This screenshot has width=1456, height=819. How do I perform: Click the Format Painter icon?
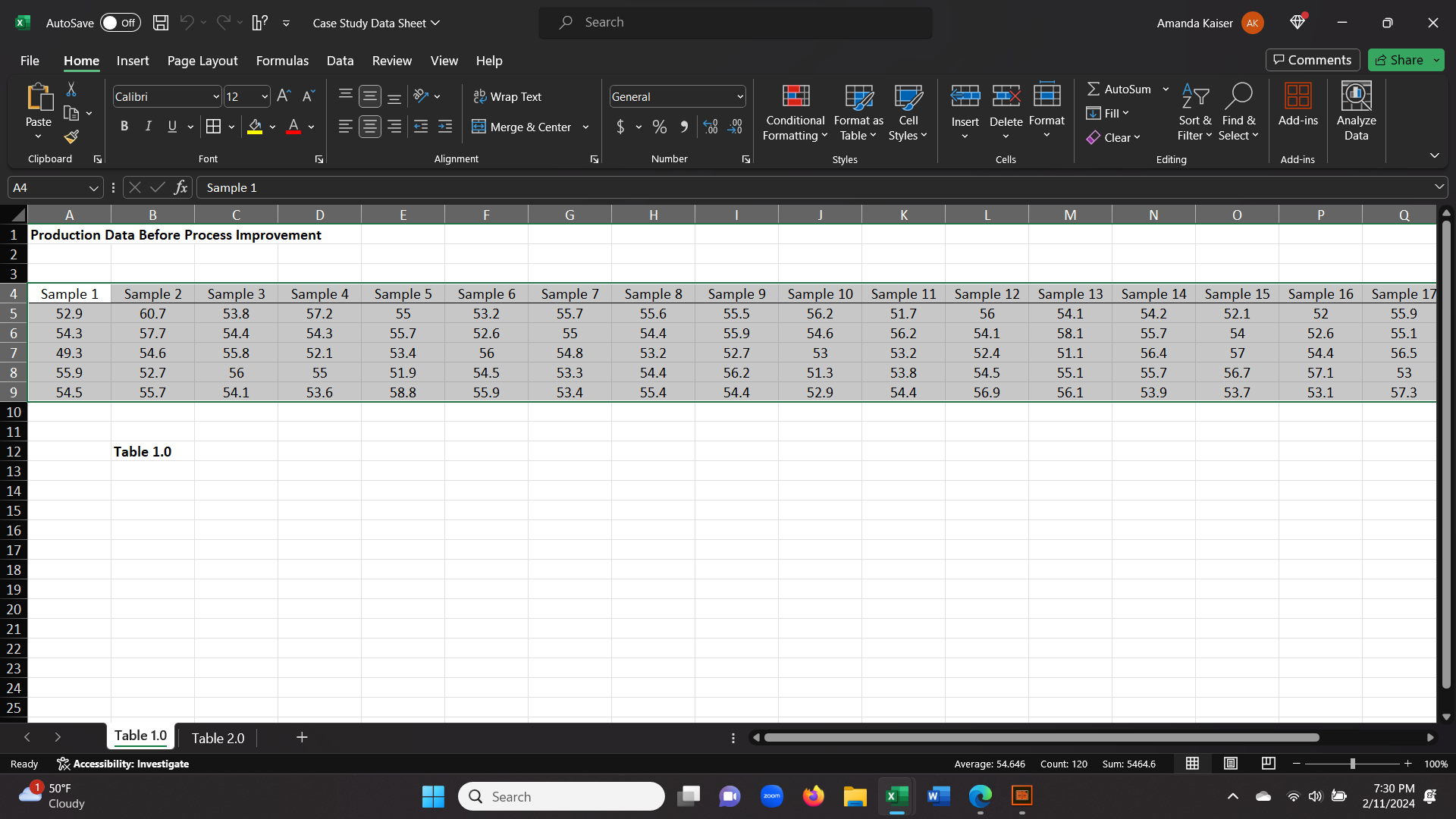[71, 137]
